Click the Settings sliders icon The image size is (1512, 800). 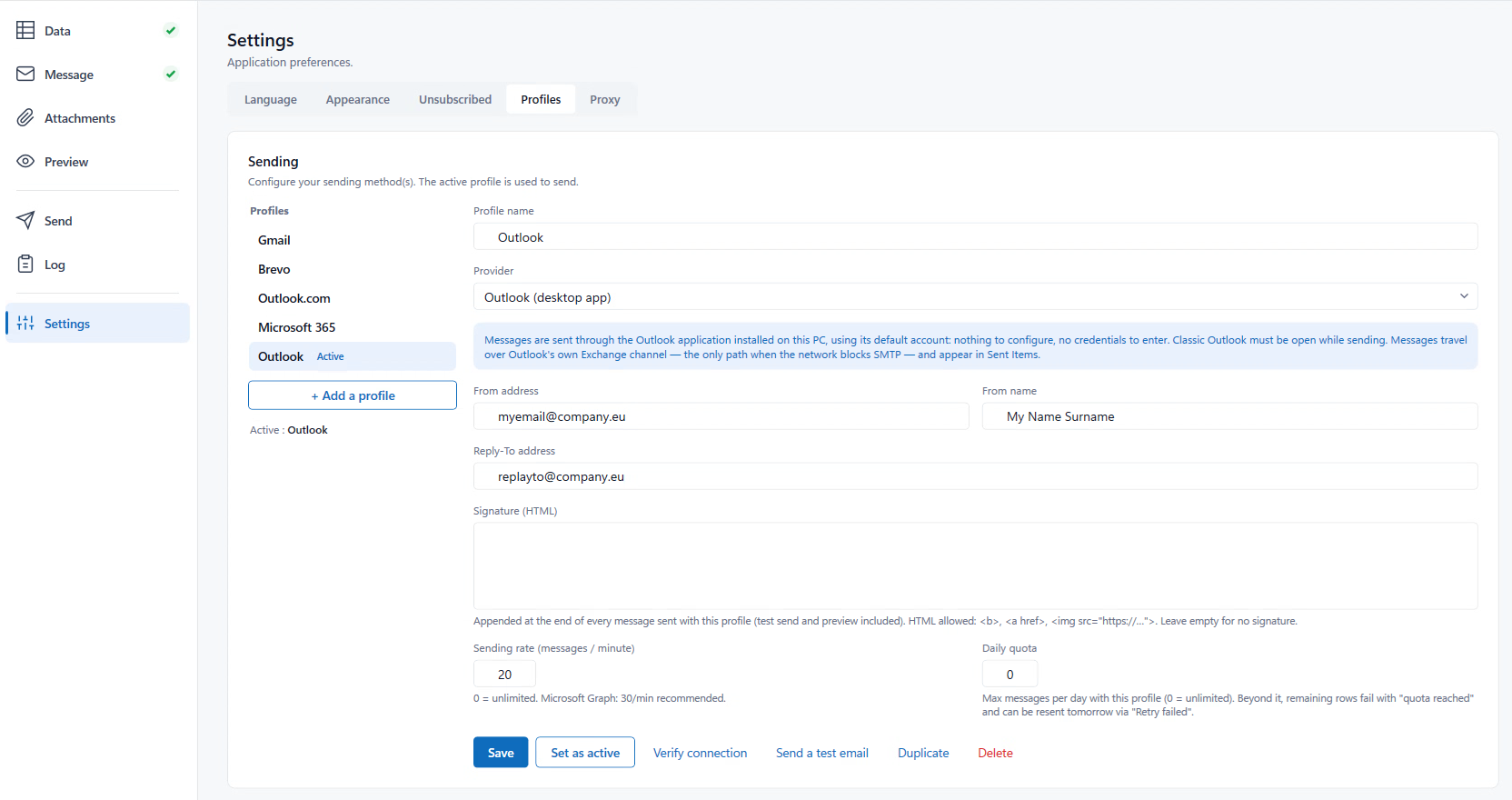[25, 324]
